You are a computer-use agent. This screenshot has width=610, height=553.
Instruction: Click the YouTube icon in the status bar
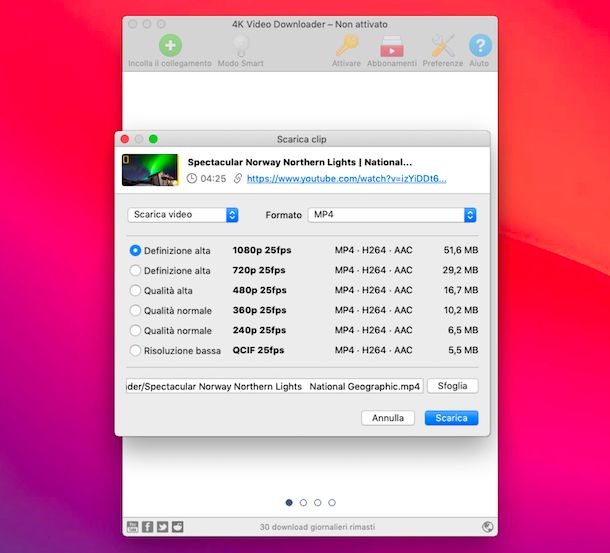pos(133,527)
